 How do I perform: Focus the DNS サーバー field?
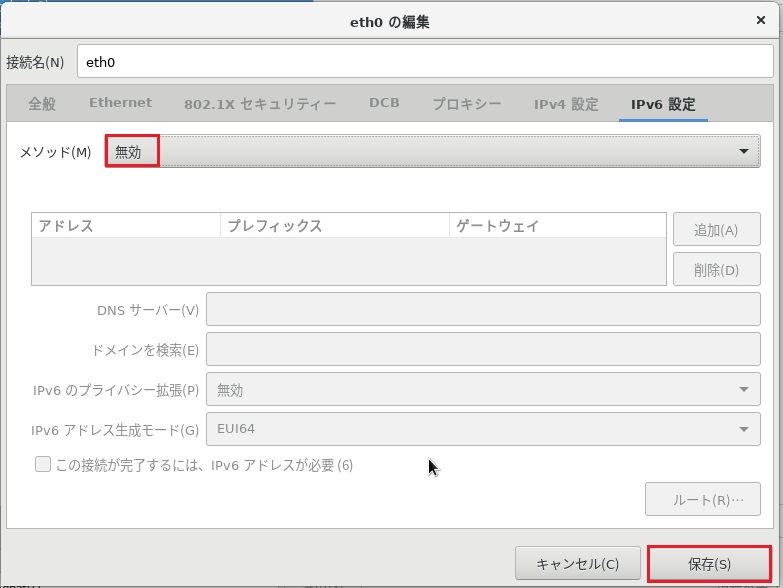(483, 309)
